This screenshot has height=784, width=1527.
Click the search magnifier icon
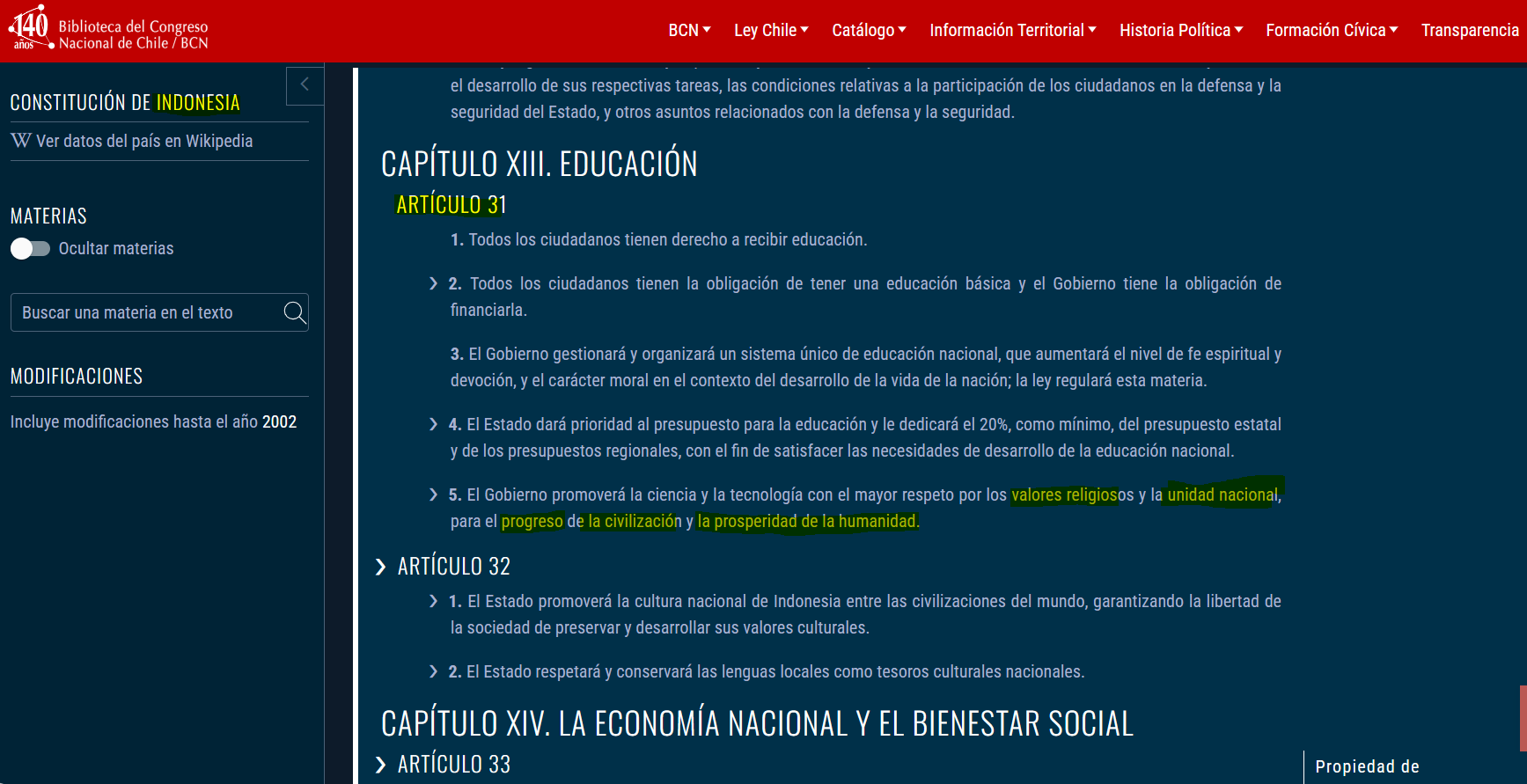295,312
